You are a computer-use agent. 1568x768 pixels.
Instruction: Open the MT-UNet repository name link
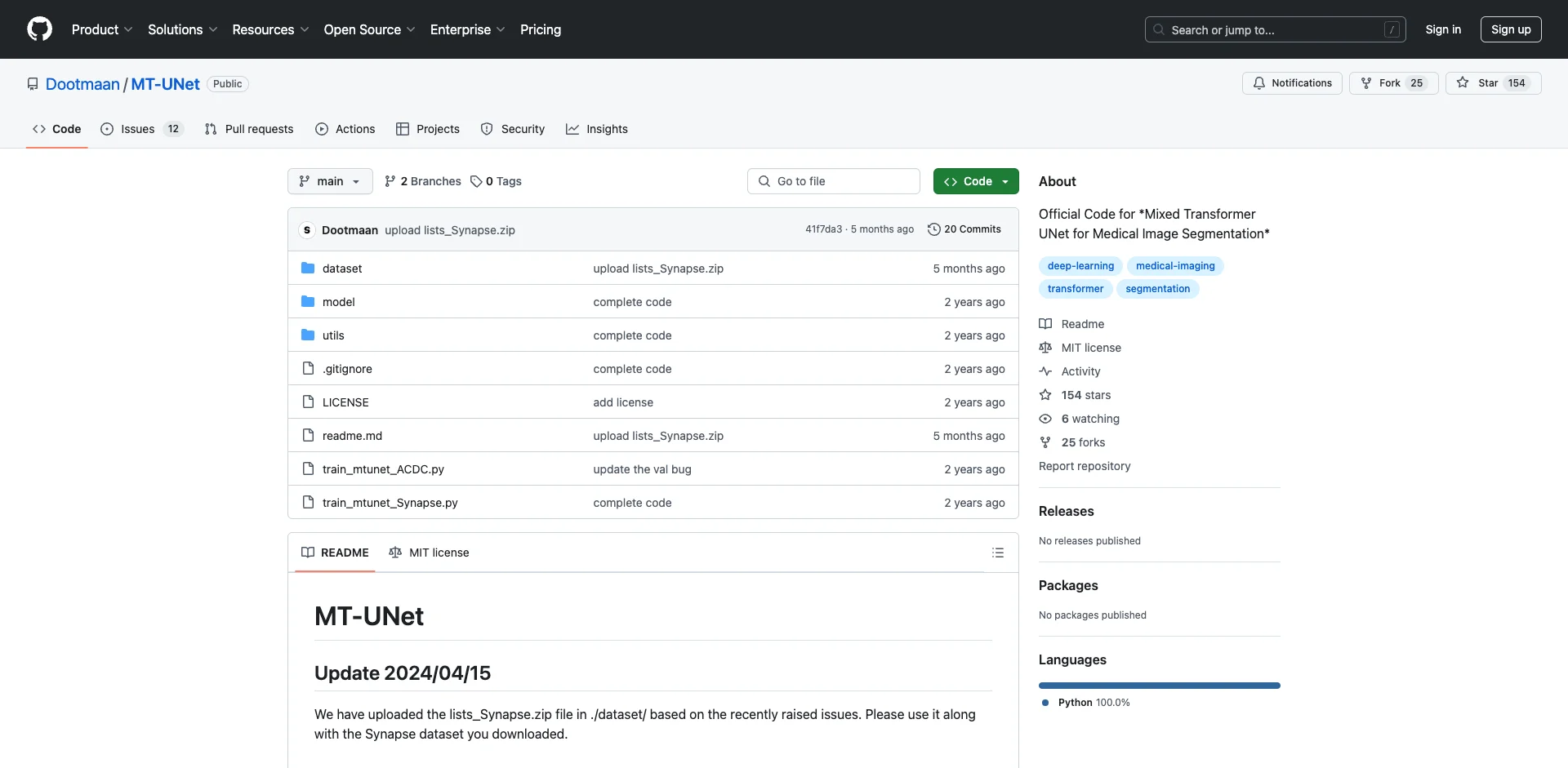pos(165,84)
